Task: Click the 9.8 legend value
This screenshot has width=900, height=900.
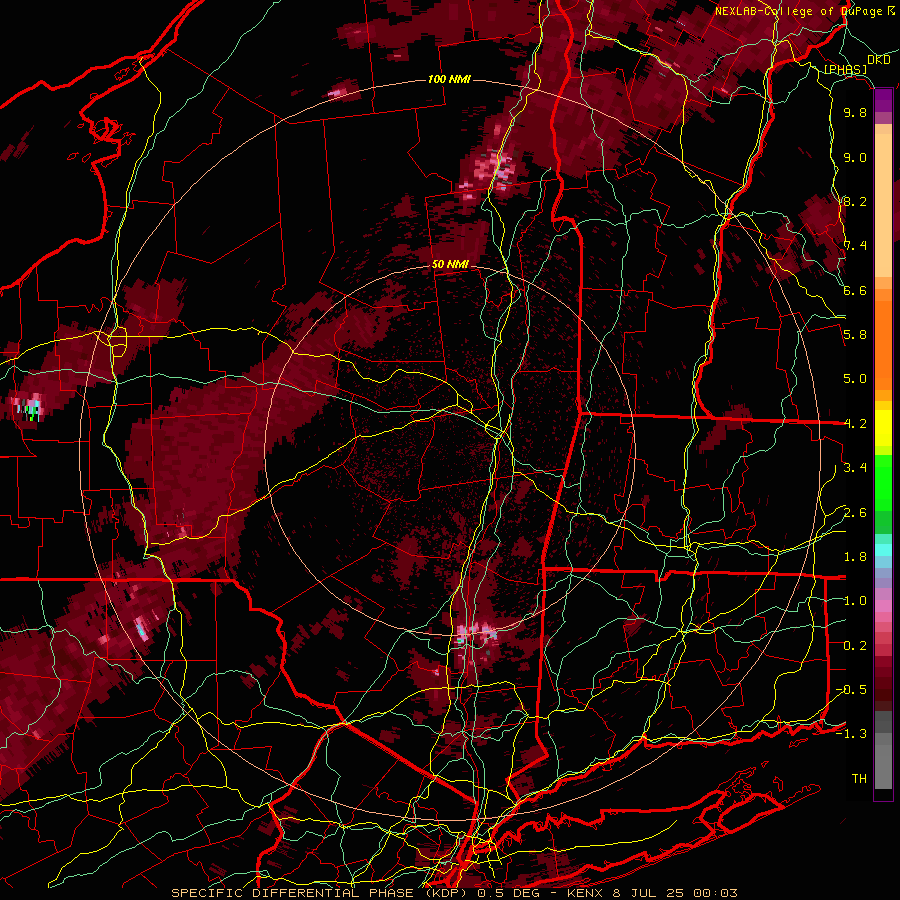Action: pyautogui.click(x=855, y=113)
